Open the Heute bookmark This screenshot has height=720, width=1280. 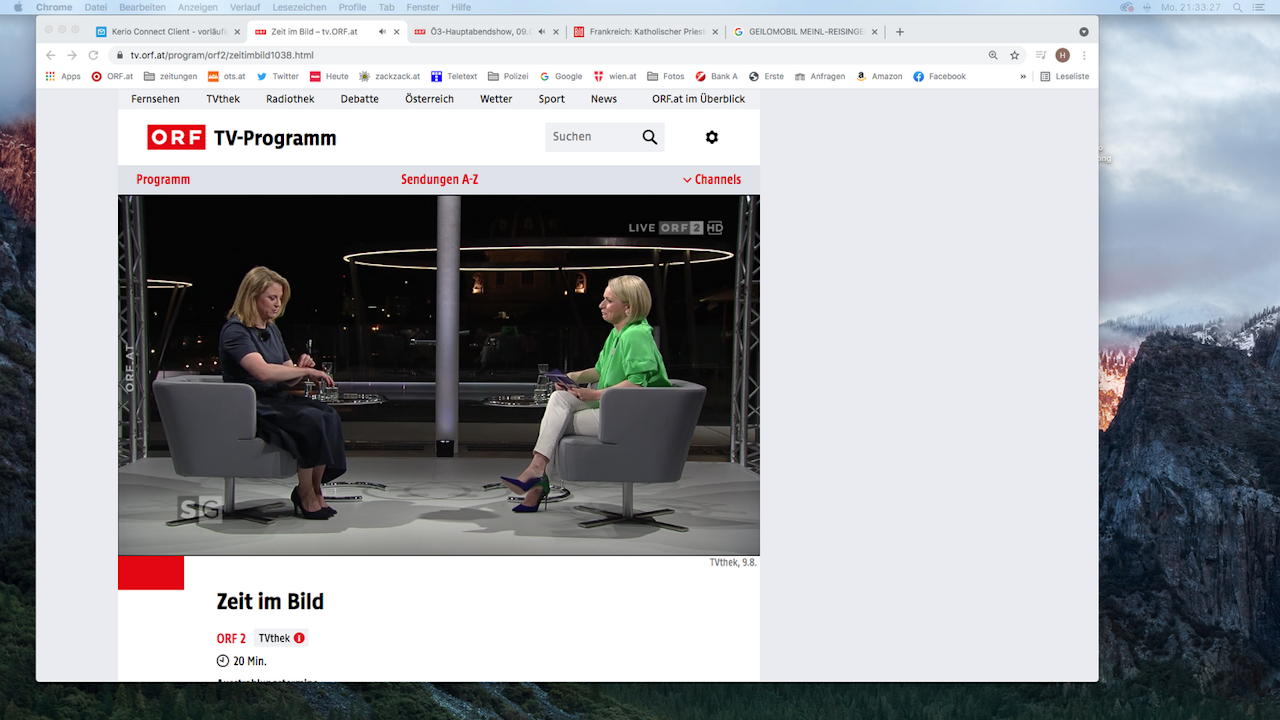click(329, 76)
